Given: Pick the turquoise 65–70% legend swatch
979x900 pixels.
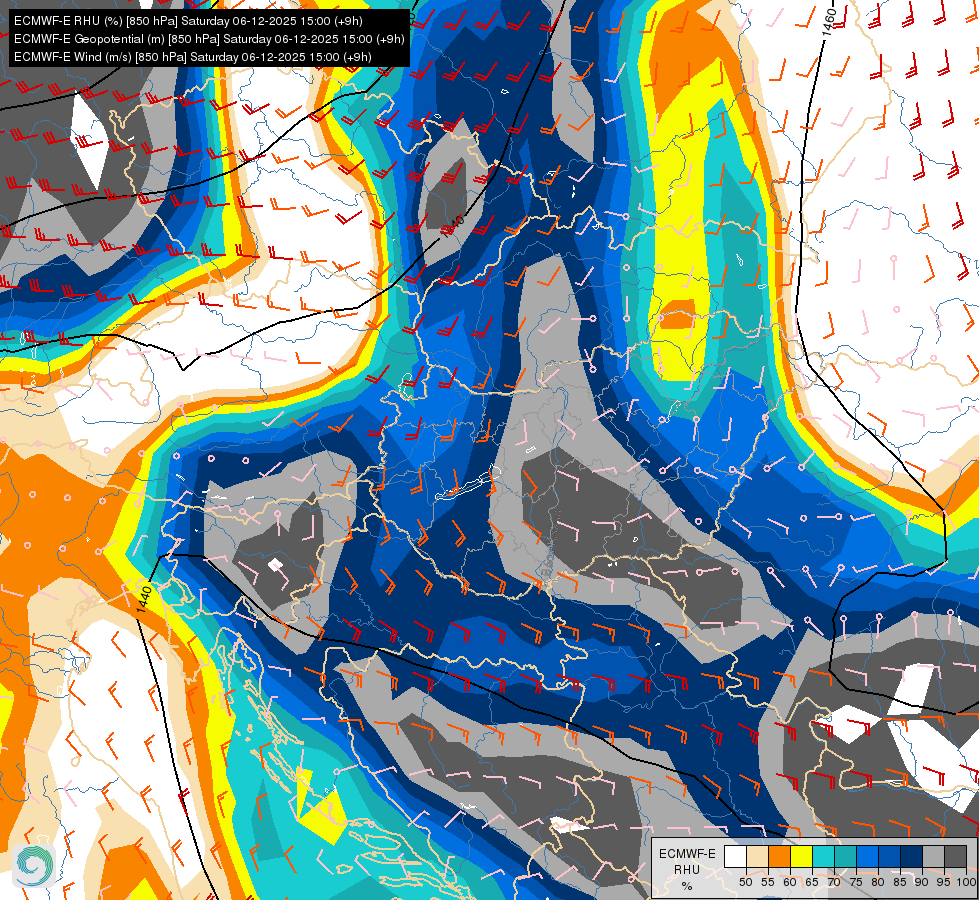Looking at the screenshot, I should (x=823, y=856).
